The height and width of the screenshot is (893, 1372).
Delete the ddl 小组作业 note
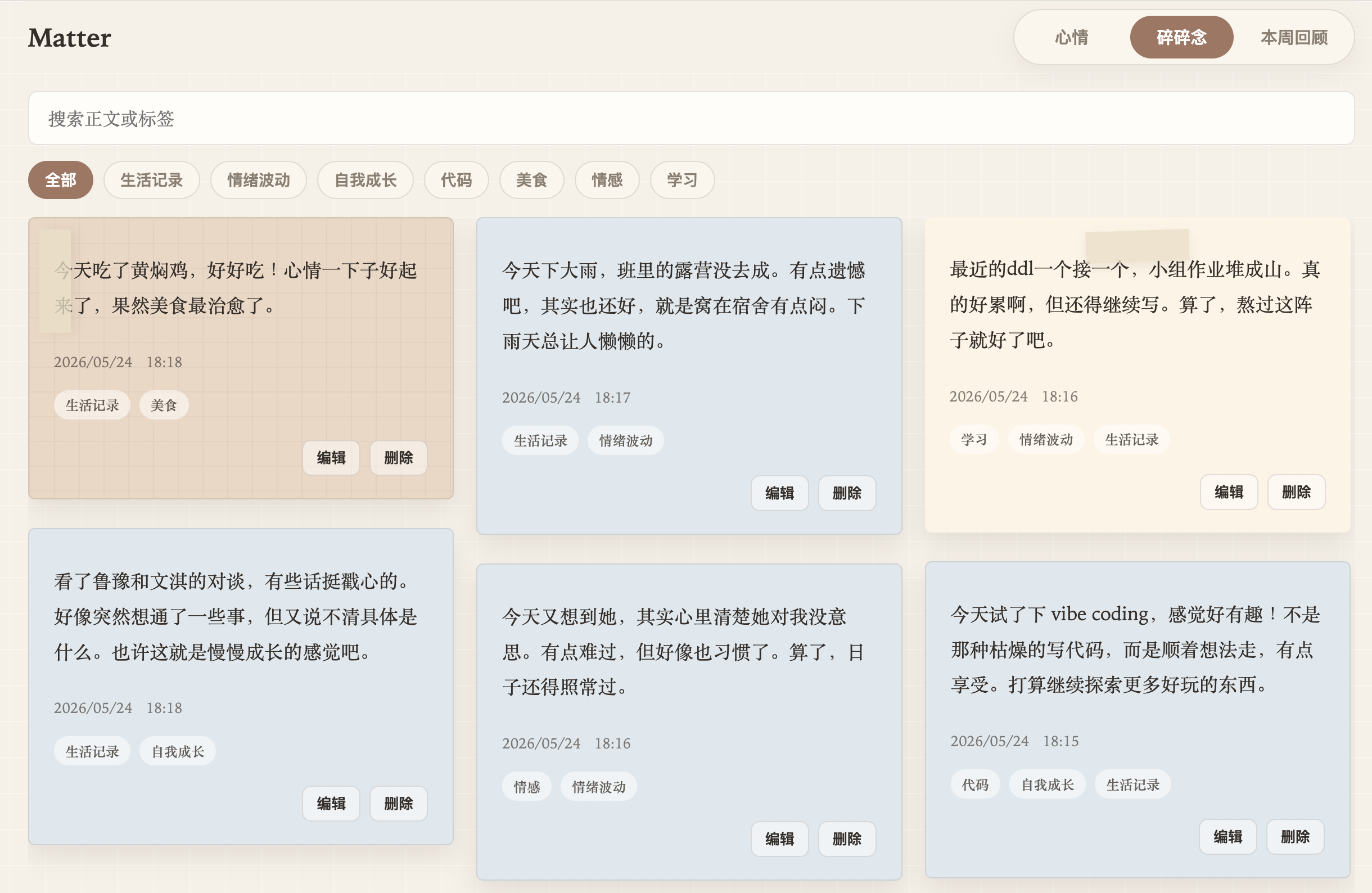pyautogui.click(x=1296, y=491)
